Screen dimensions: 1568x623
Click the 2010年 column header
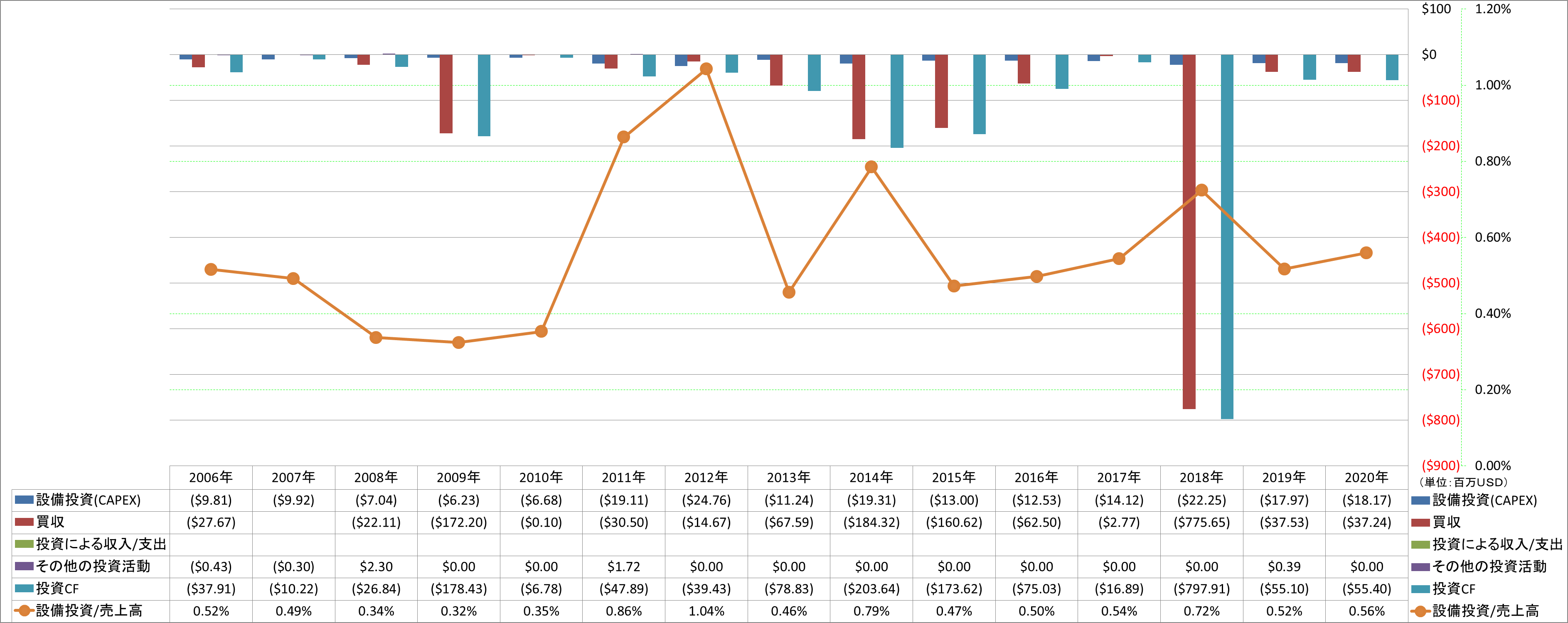tap(541, 478)
